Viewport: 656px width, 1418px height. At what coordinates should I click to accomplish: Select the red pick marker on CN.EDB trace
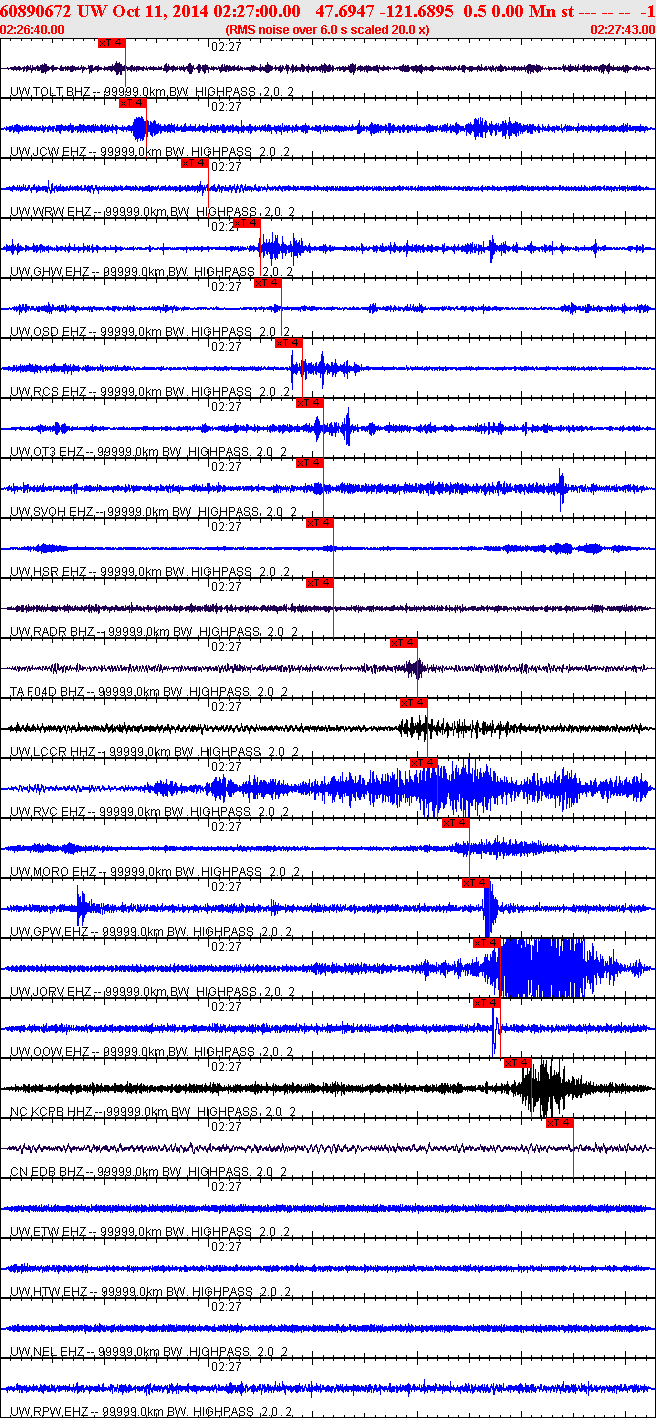coord(559,1123)
